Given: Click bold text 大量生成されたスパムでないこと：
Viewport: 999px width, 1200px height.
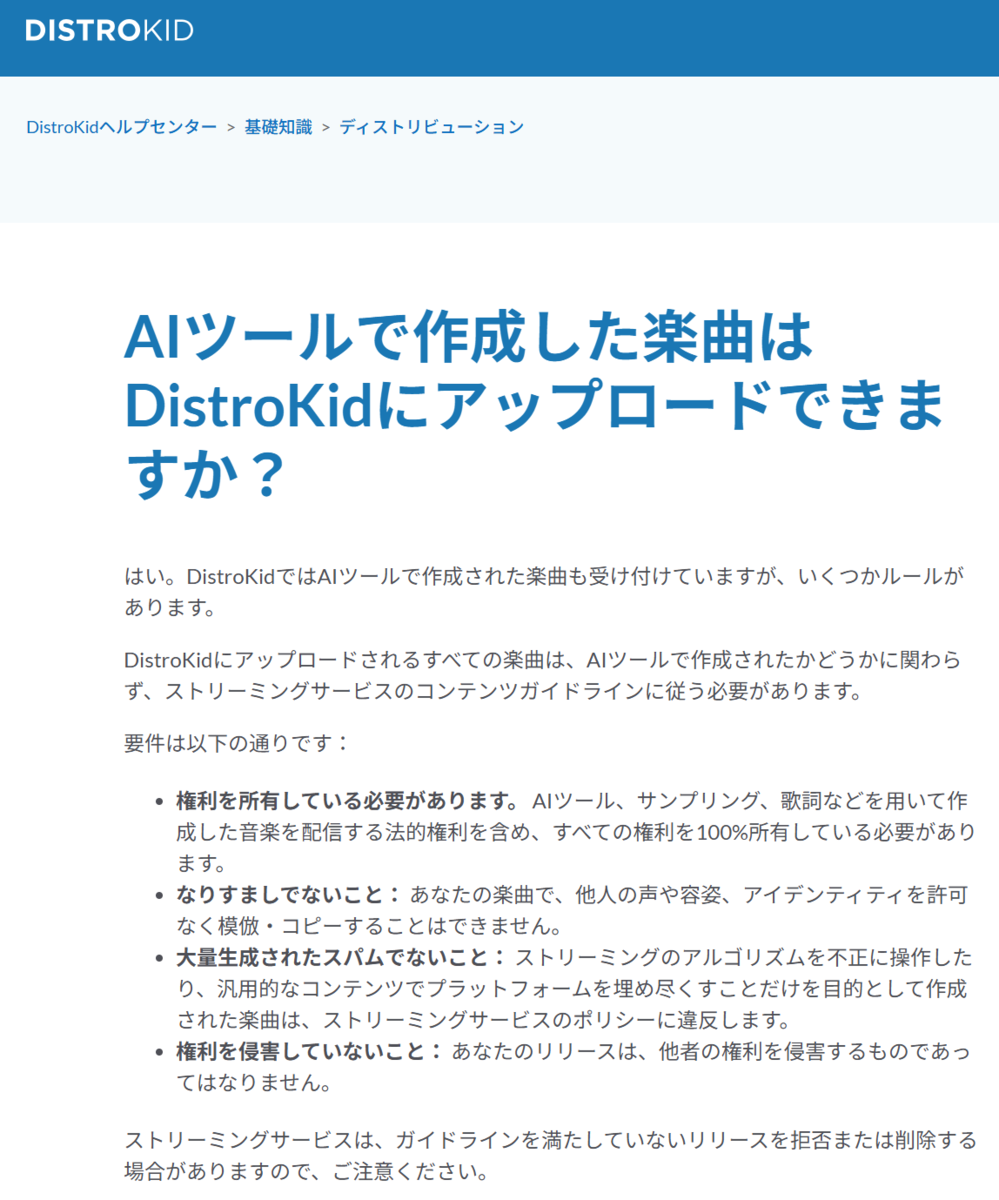Looking at the screenshot, I should tap(341, 957).
